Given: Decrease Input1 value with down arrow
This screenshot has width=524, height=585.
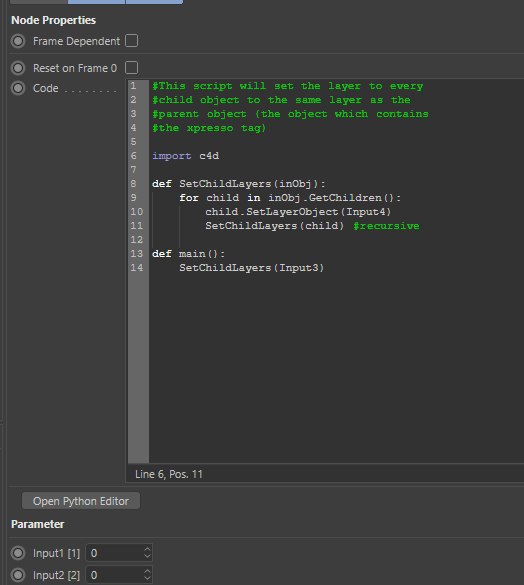Looking at the screenshot, I should (x=147, y=556).
